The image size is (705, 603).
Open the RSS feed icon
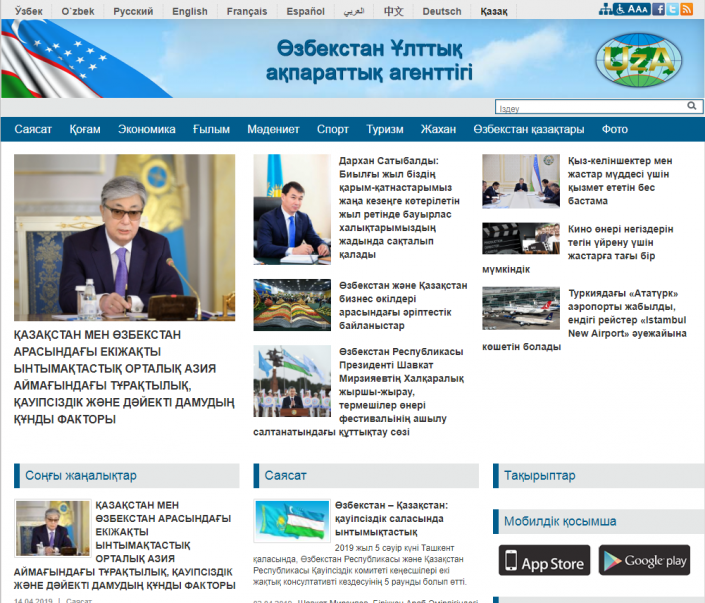click(687, 9)
